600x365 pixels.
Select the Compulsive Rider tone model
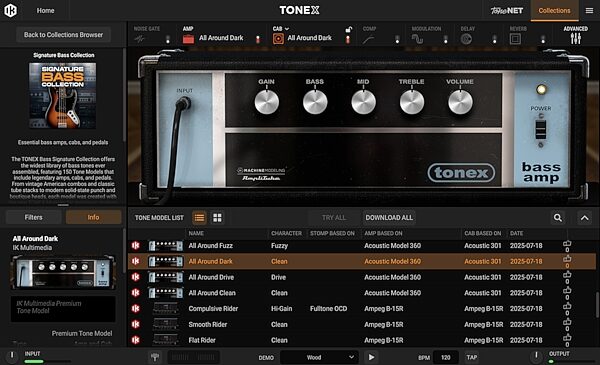(x=362, y=308)
